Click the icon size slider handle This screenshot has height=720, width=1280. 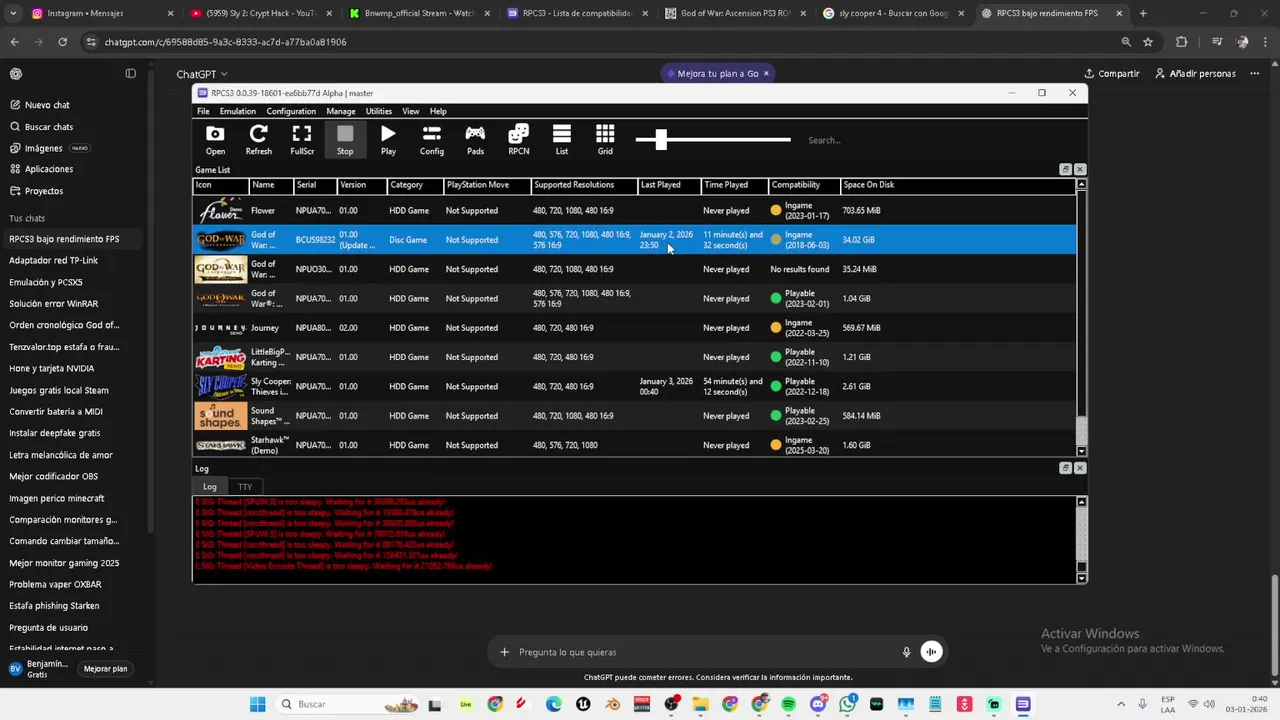tap(660, 140)
